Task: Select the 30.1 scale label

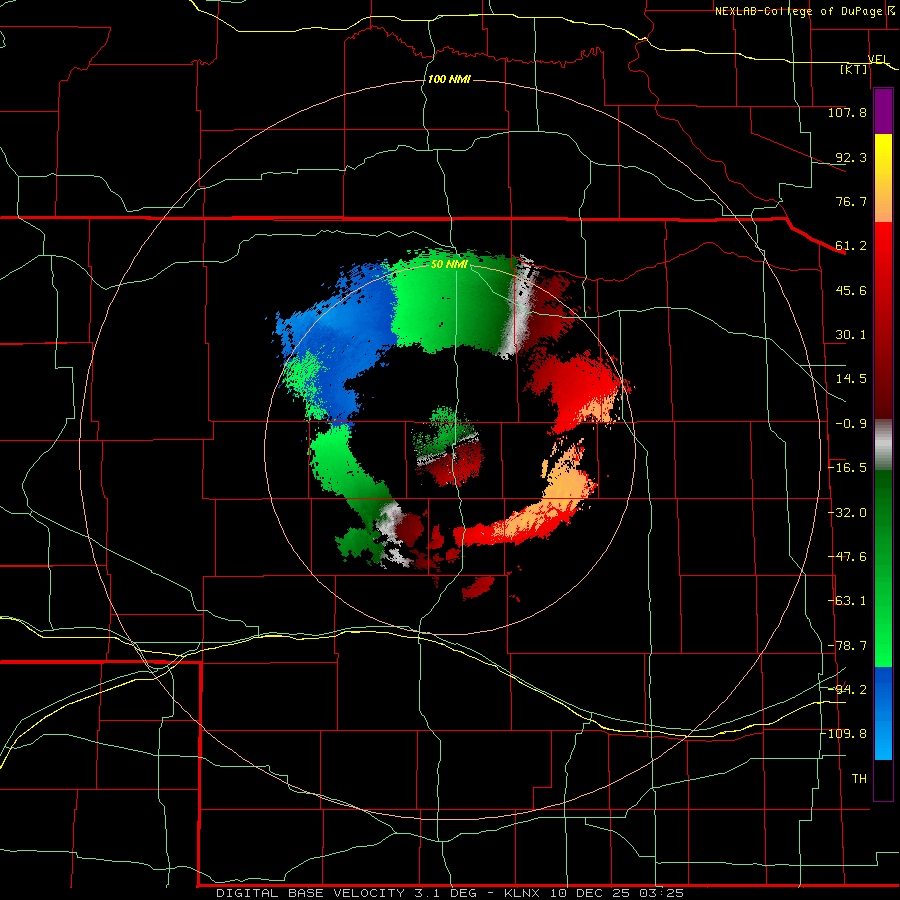Action: [x=851, y=335]
